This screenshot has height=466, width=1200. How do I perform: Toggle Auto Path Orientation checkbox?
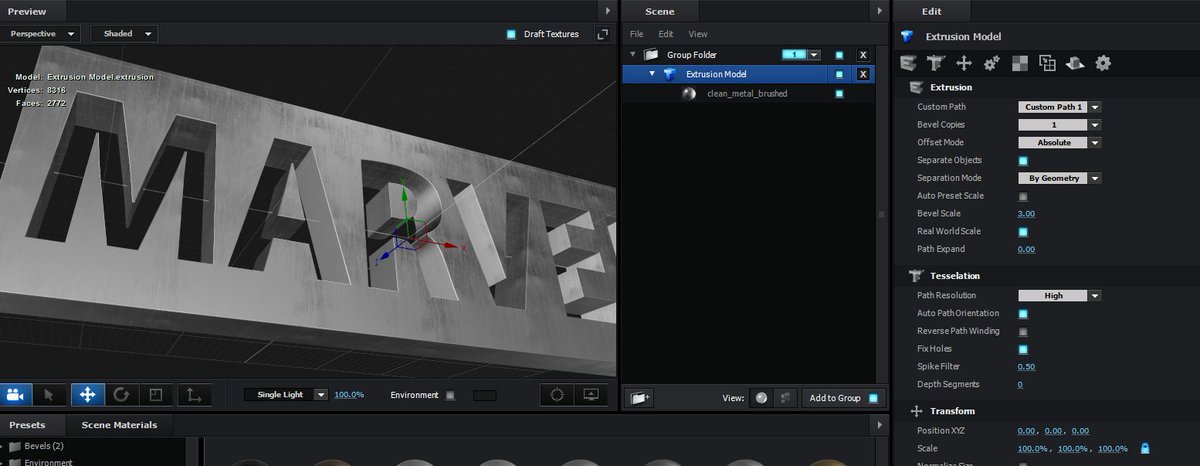(1023, 314)
